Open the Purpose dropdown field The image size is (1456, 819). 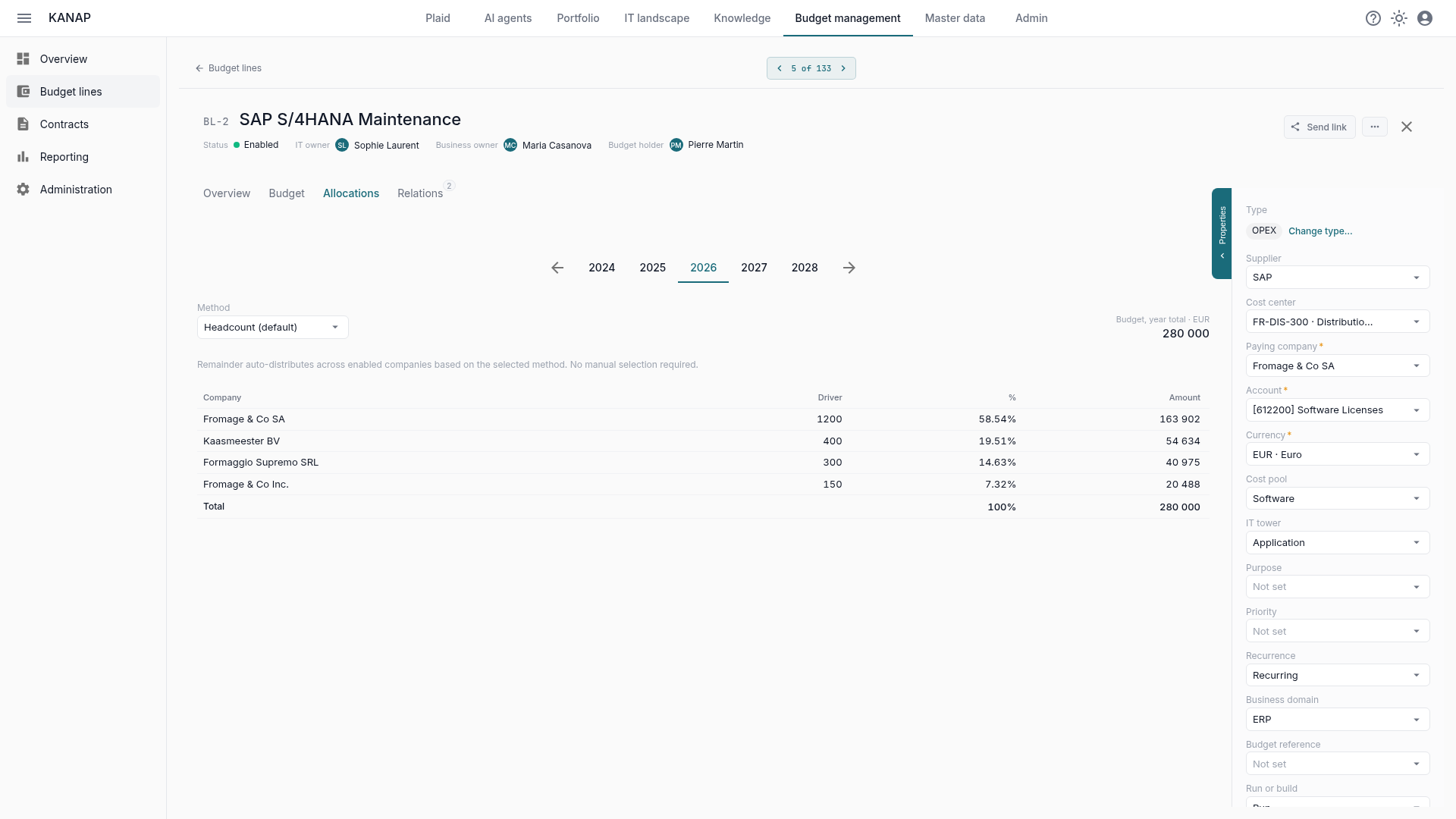click(1338, 587)
